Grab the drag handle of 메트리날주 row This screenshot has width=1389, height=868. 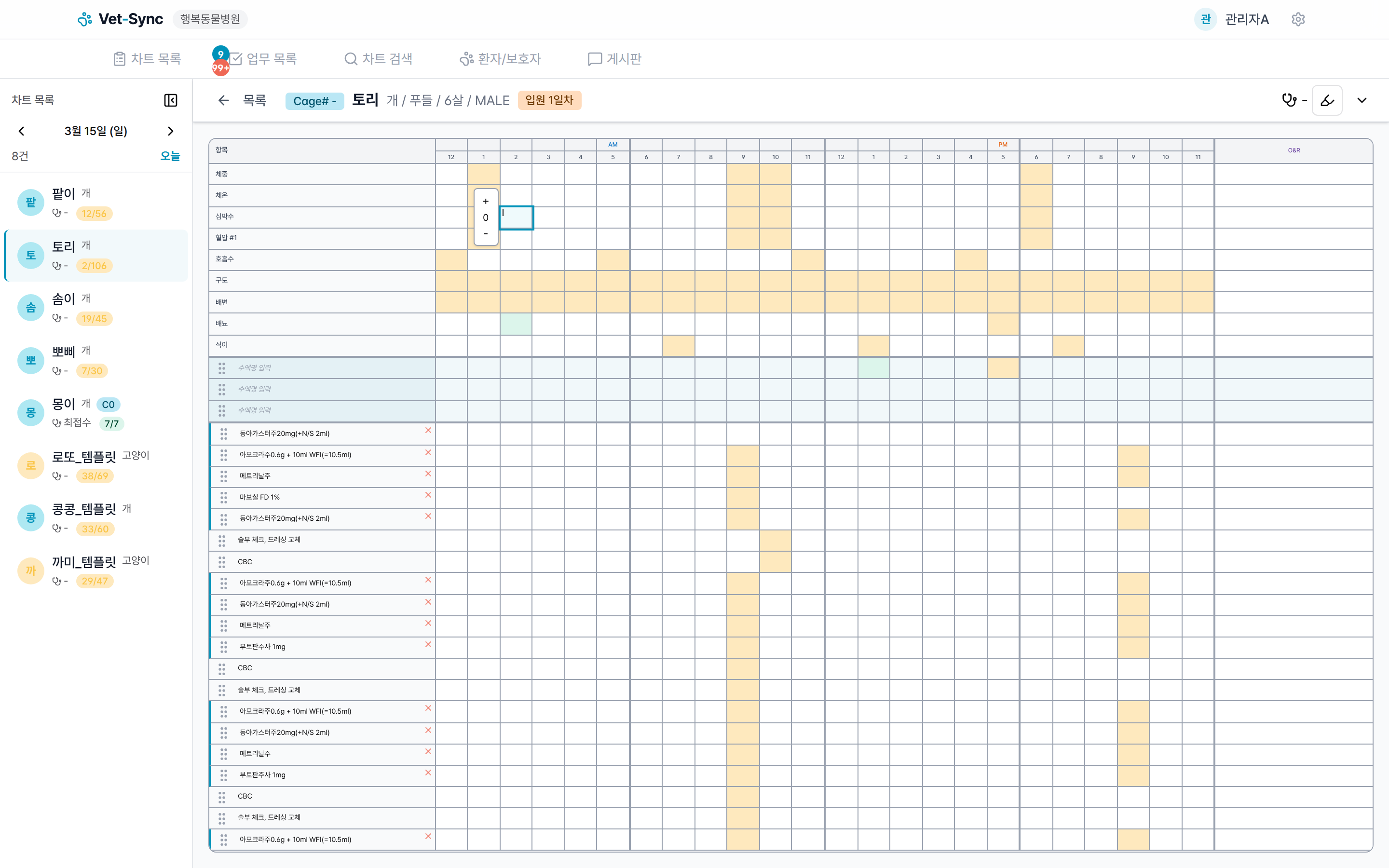224,476
